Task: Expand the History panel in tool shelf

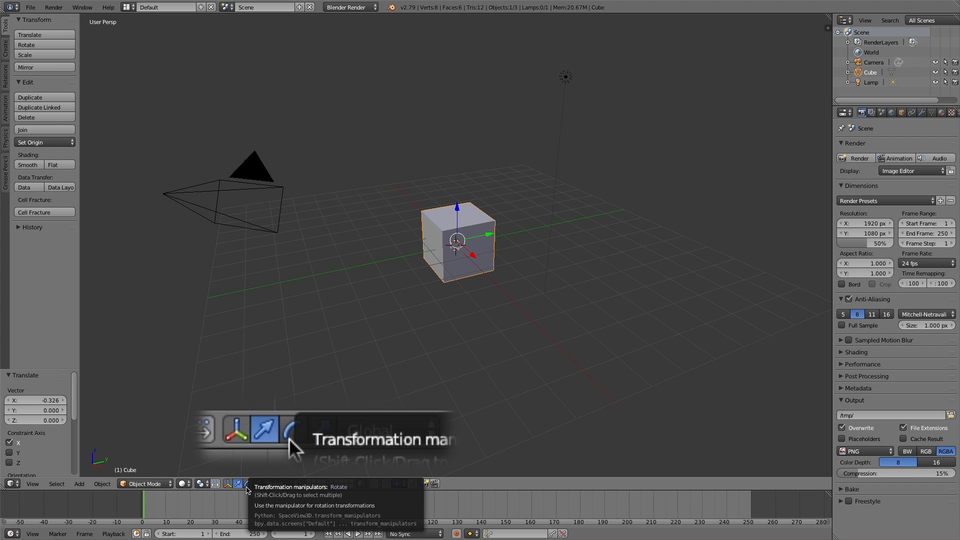Action: [x=32, y=227]
